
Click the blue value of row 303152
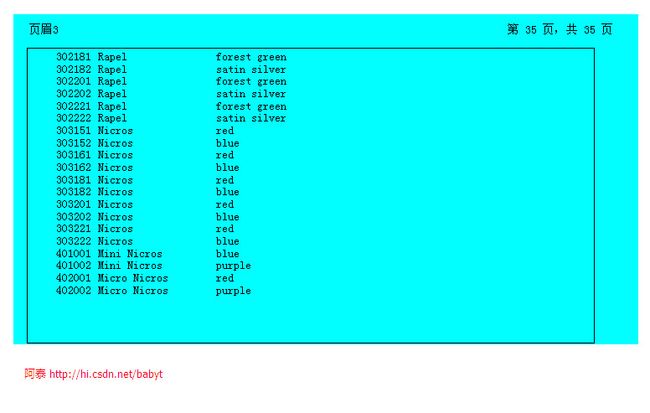tap(228, 143)
